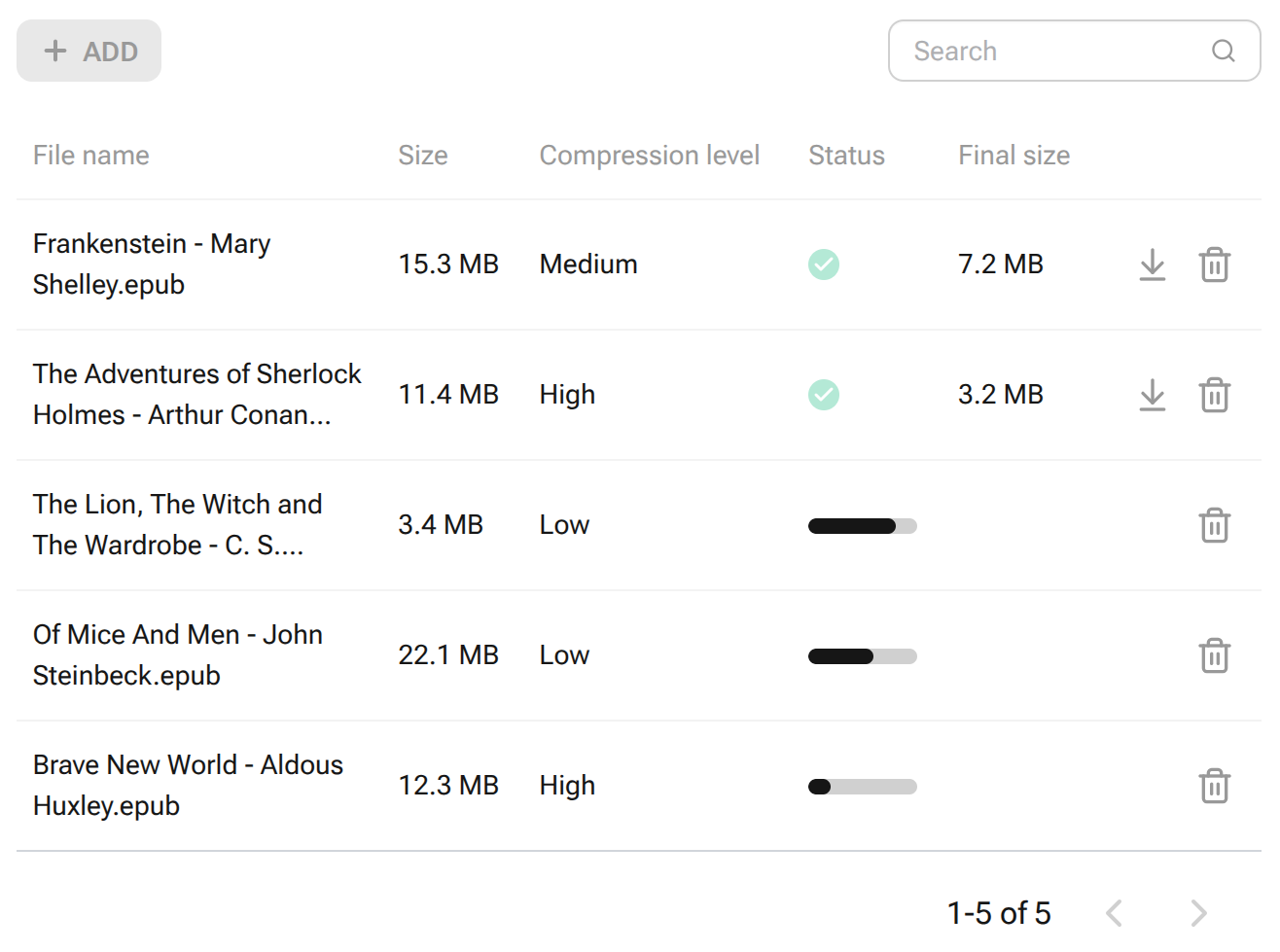Viewport: 1280px width, 952px height.
Task: Download the compressed Sherlock Holmes file
Action: [x=1153, y=395]
